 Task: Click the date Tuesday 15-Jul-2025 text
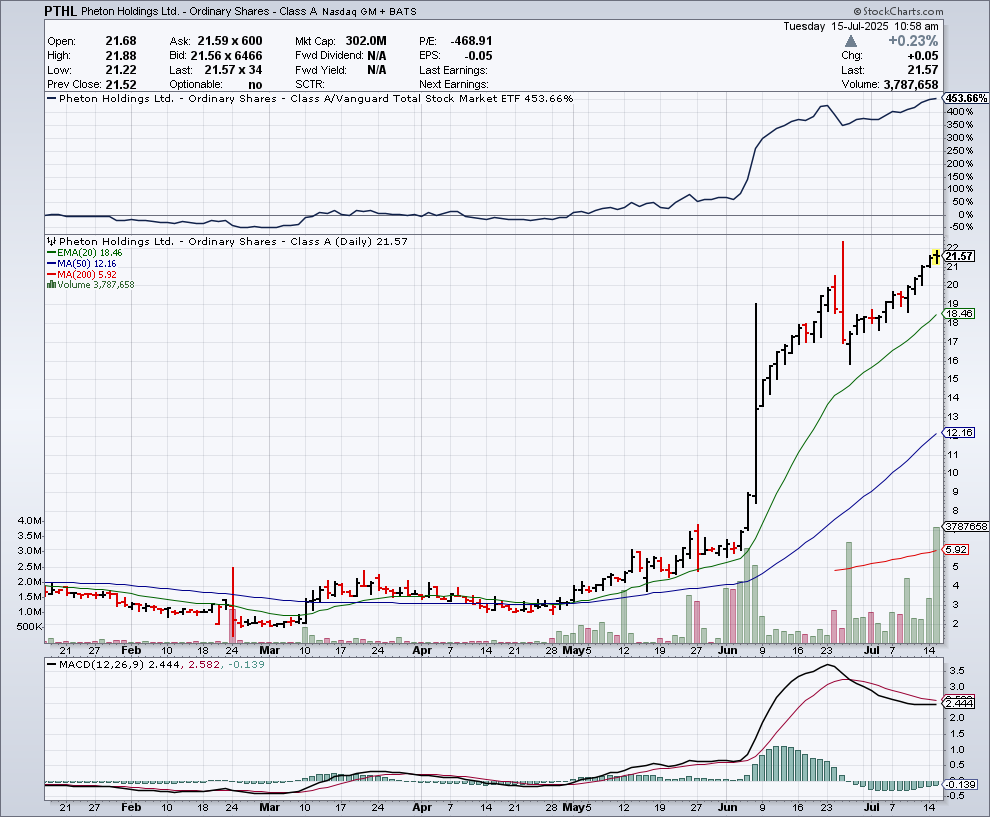(x=836, y=26)
